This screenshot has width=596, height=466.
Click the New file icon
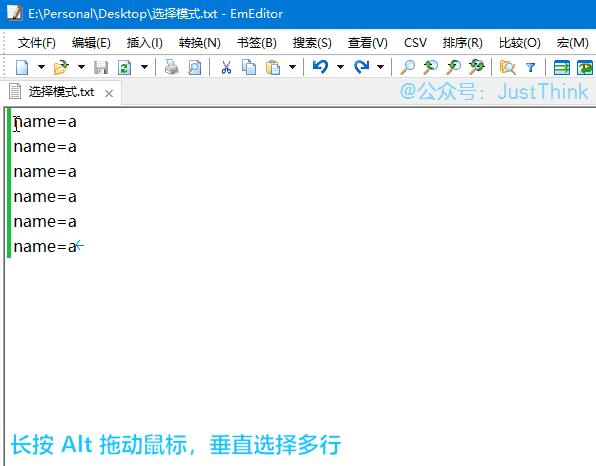[22, 67]
